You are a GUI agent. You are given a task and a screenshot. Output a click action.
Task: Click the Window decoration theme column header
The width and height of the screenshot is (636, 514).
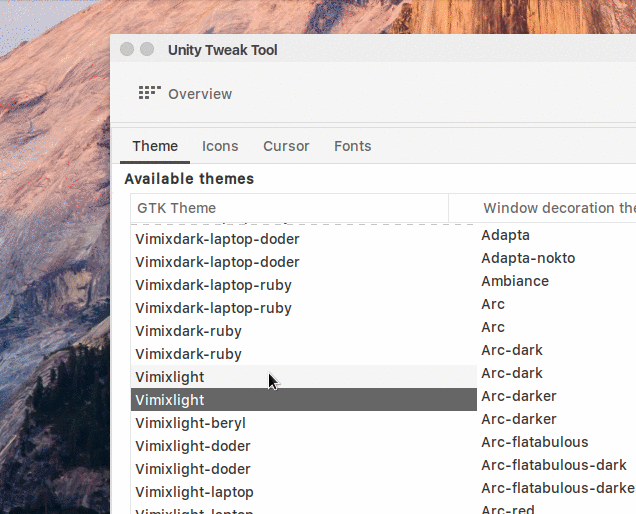542,208
